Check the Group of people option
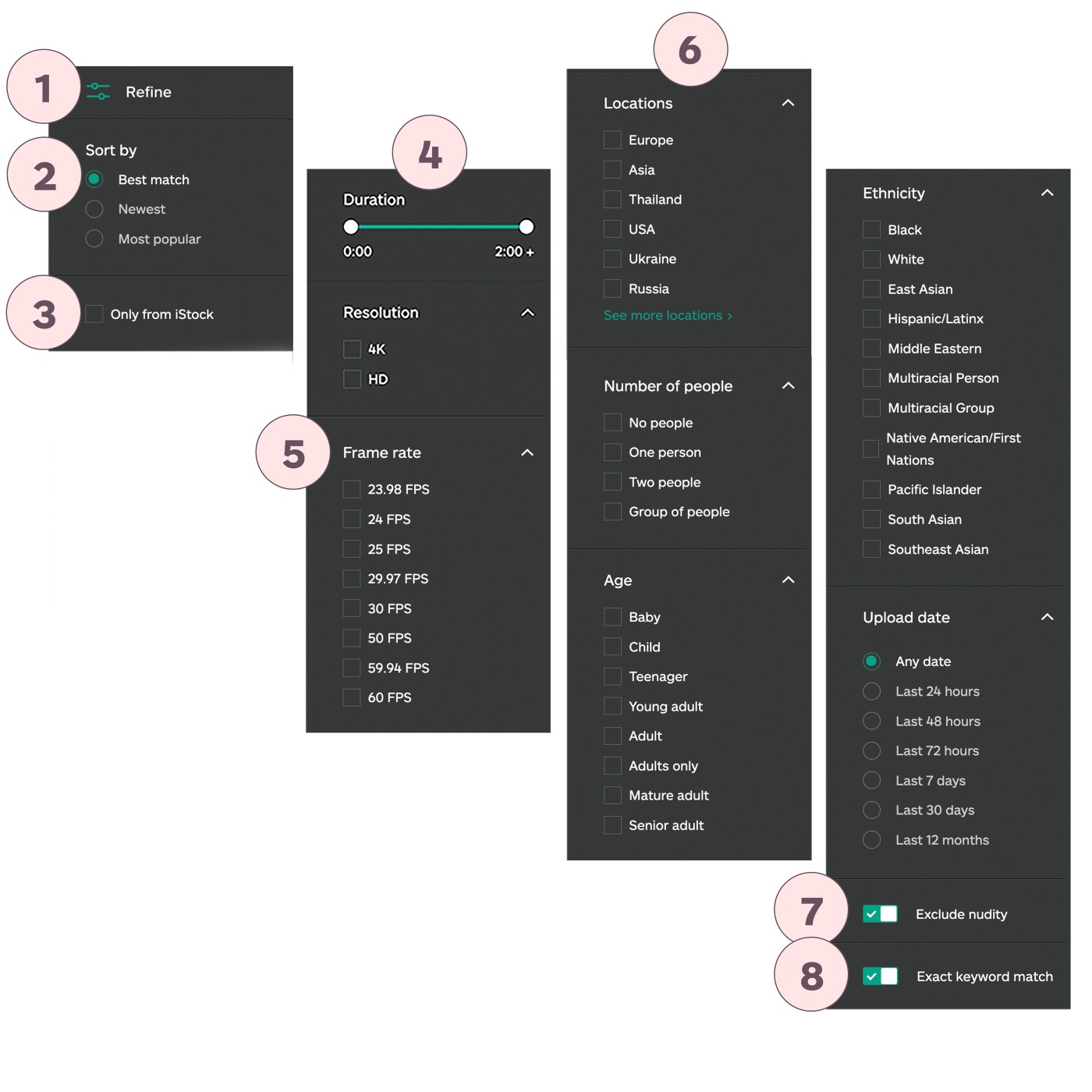Image resolution: width=1092 pixels, height=1092 pixels. tap(613, 512)
